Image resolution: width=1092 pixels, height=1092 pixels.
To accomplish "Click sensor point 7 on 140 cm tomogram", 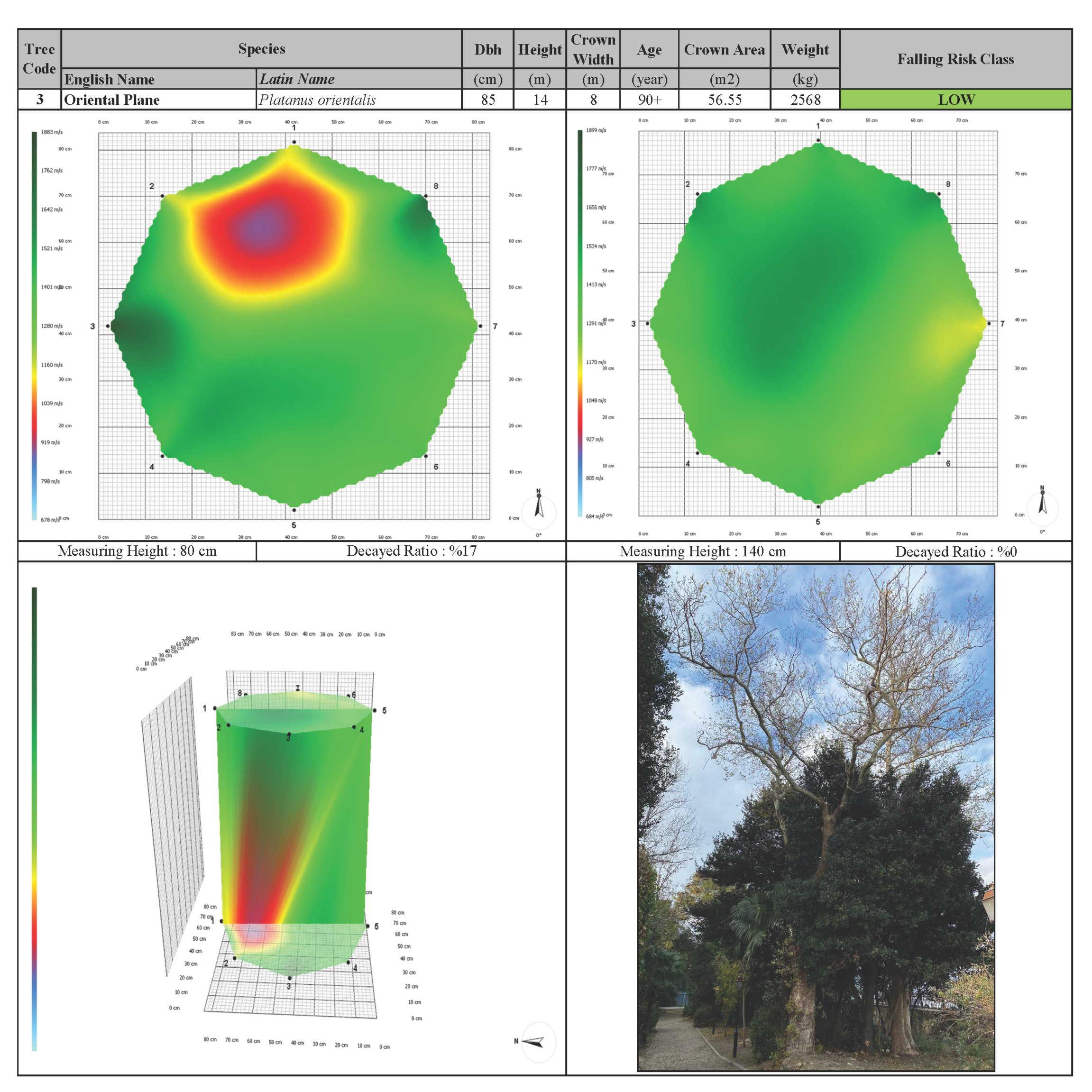I will tap(989, 323).
